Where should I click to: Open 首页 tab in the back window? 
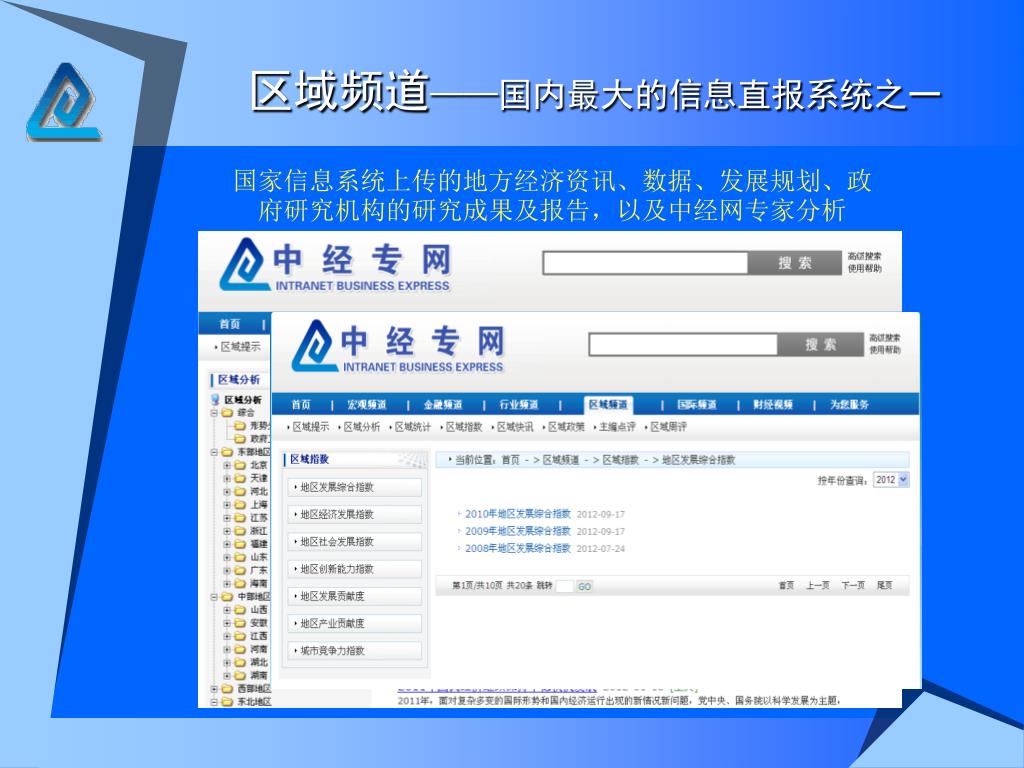(230, 324)
